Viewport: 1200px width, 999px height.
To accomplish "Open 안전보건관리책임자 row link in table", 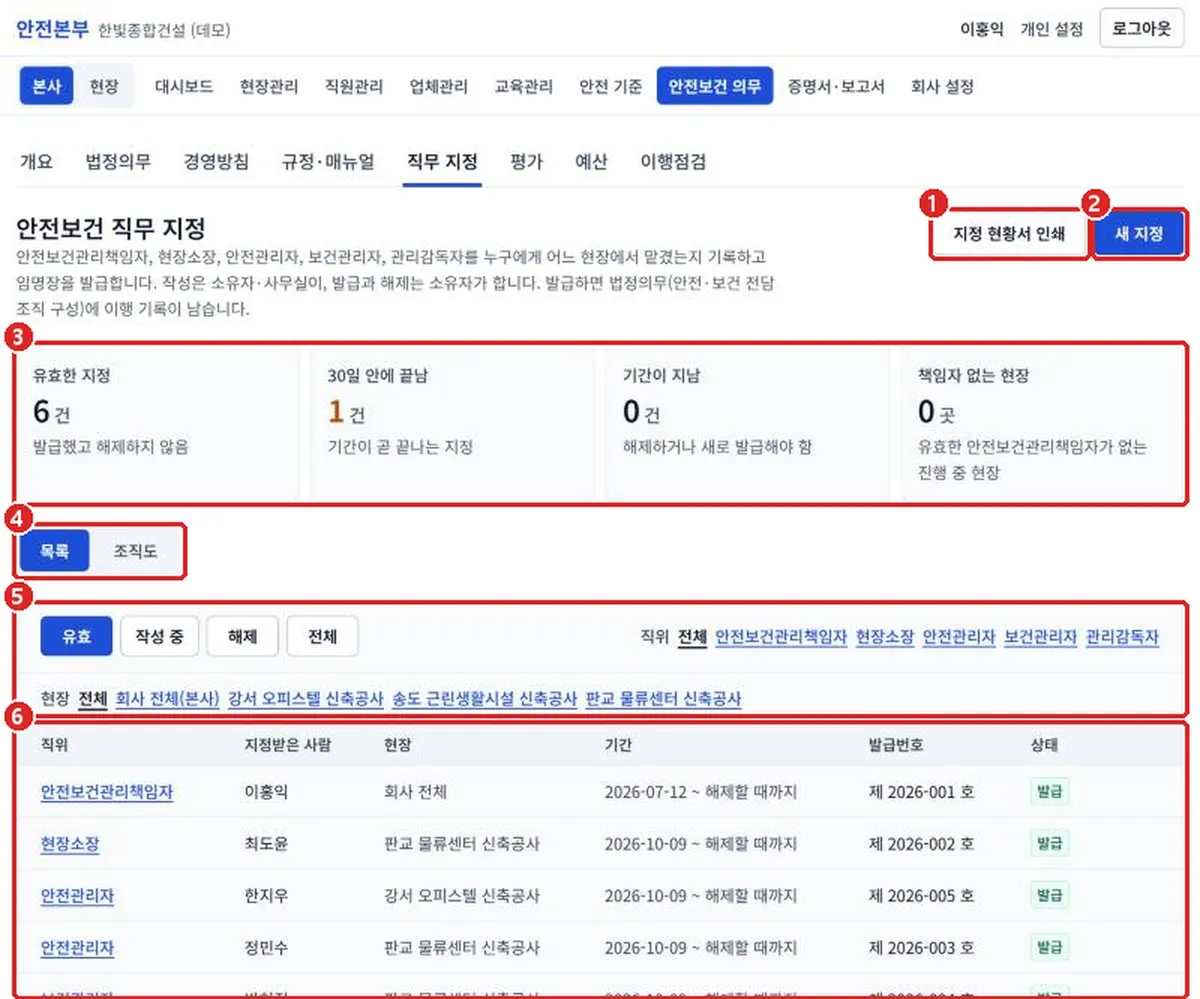I will click(107, 792).
